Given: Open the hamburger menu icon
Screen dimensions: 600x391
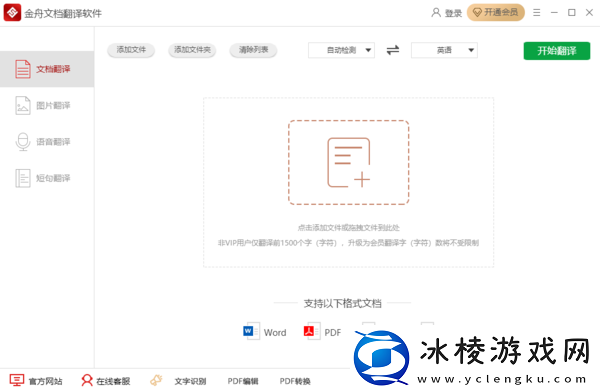Looking at the screenshot, I should (x=537, y=13).
